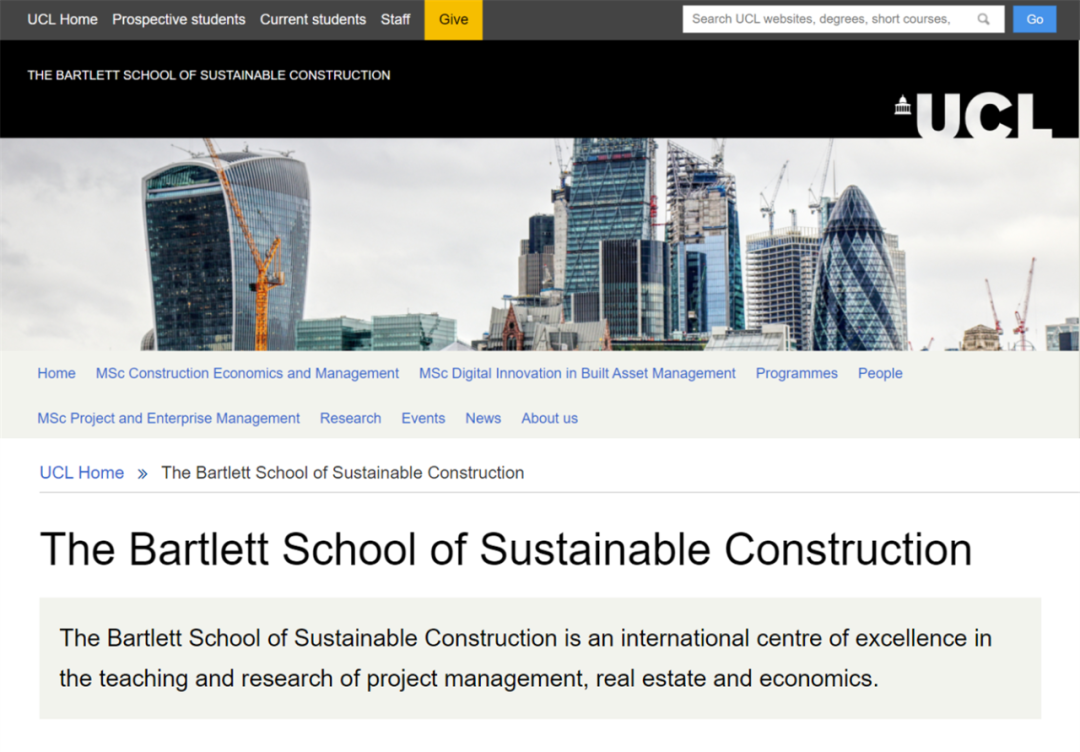Click UCL Home breadcrumb link
The width and height of the screenshot is (1080, 752).
(x=82, y=472)
